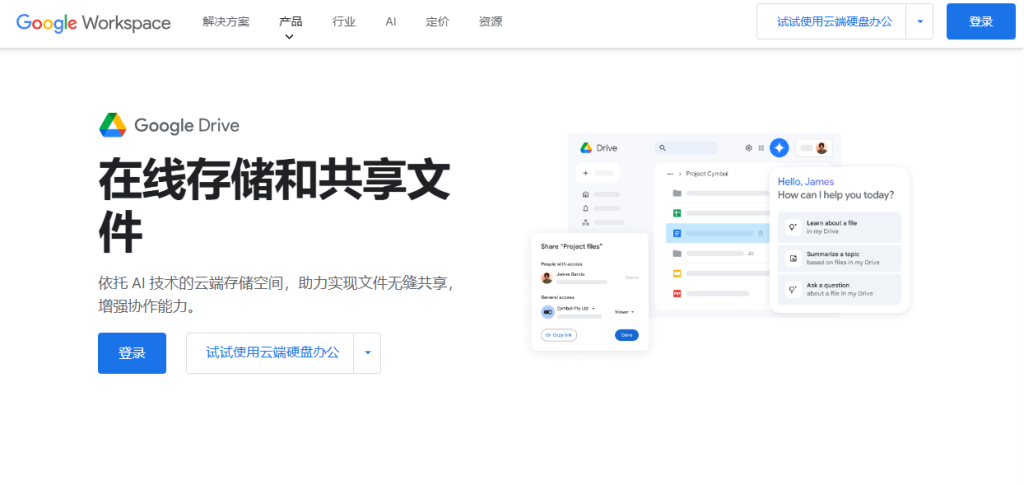1024x485 pixels.
Task: Open header dropdown arrow beside 试试使用云端硬盘办公
Action: click(x=920, y=22)
